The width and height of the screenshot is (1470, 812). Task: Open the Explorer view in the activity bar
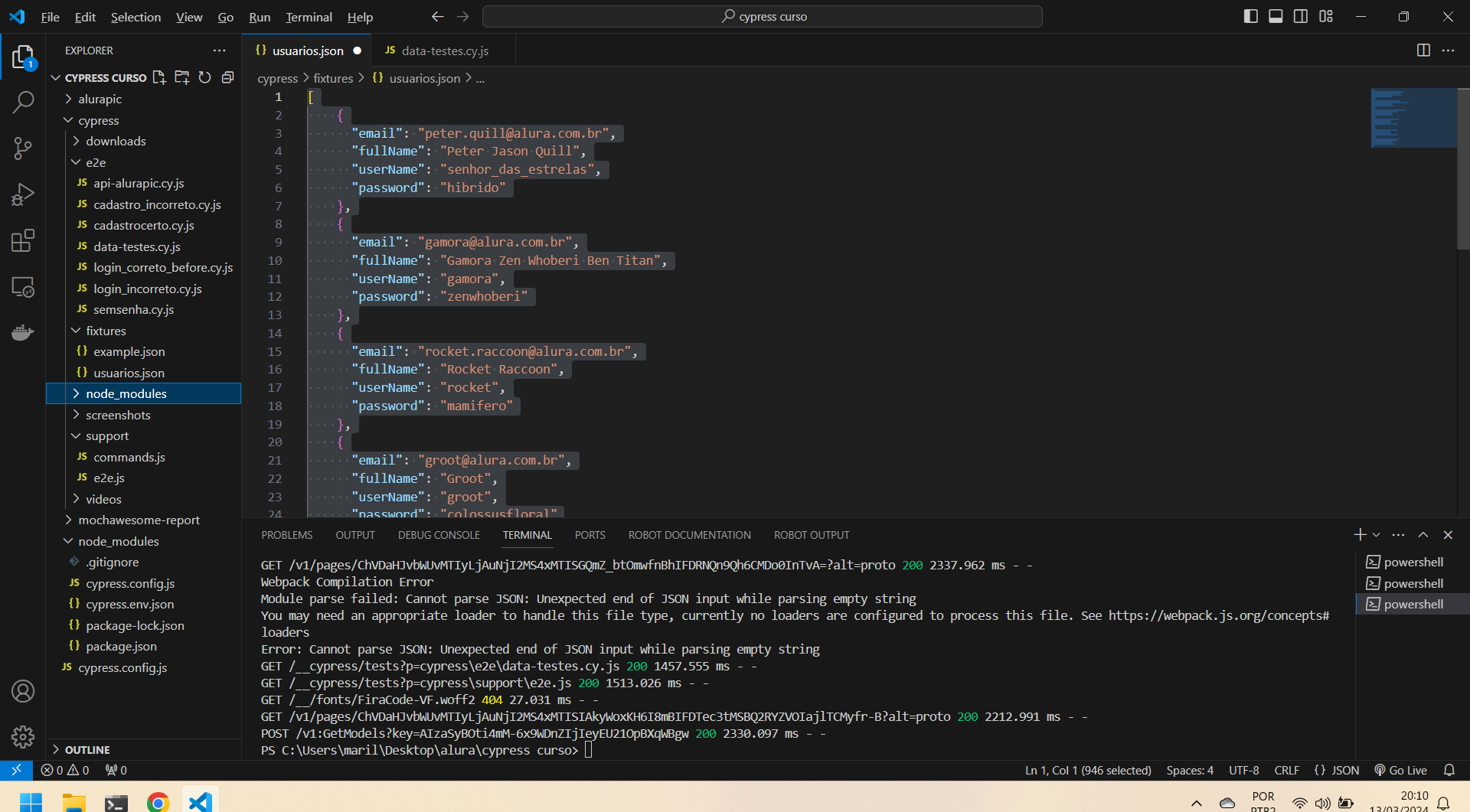(23, 57)
